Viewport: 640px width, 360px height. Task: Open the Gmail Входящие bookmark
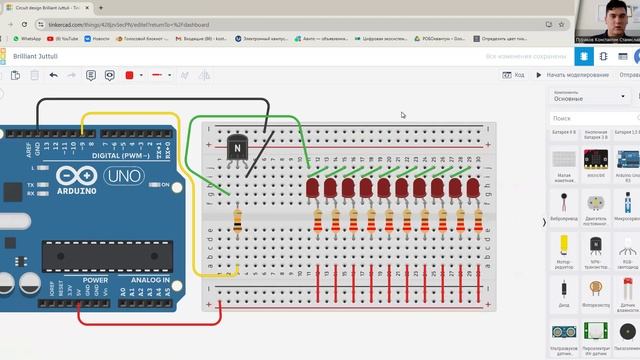(x=201, y=39)
